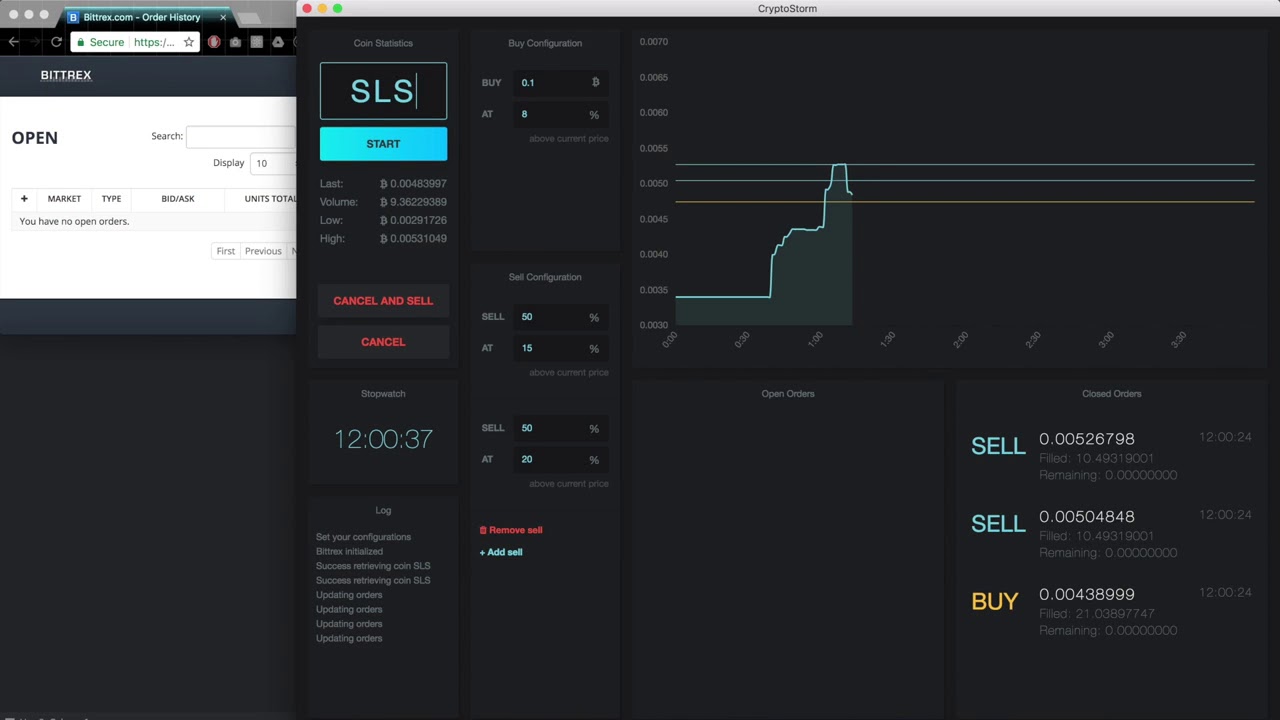Go back in browser history
1280x720 pixels.
point(13,42)
